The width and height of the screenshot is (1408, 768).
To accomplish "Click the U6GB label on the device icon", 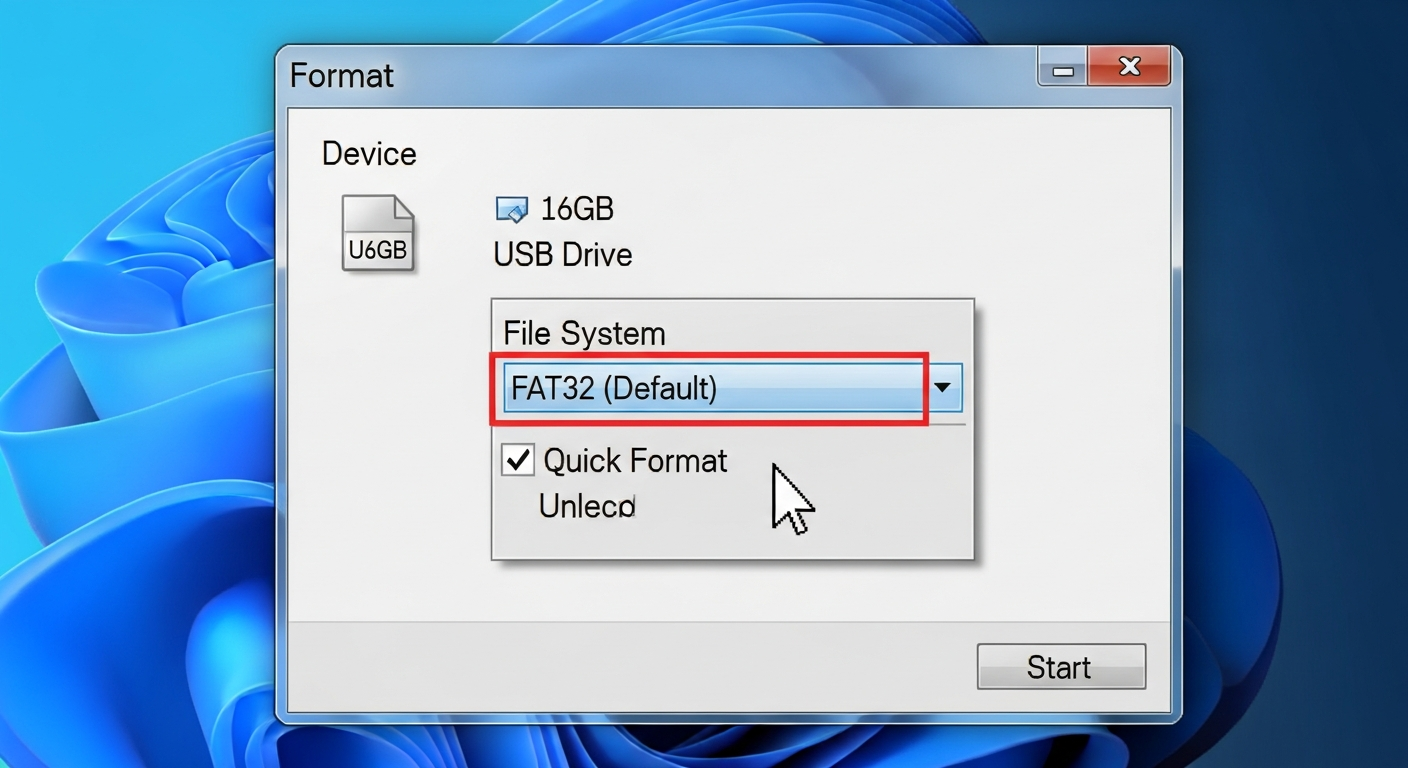I will point(378,250).
